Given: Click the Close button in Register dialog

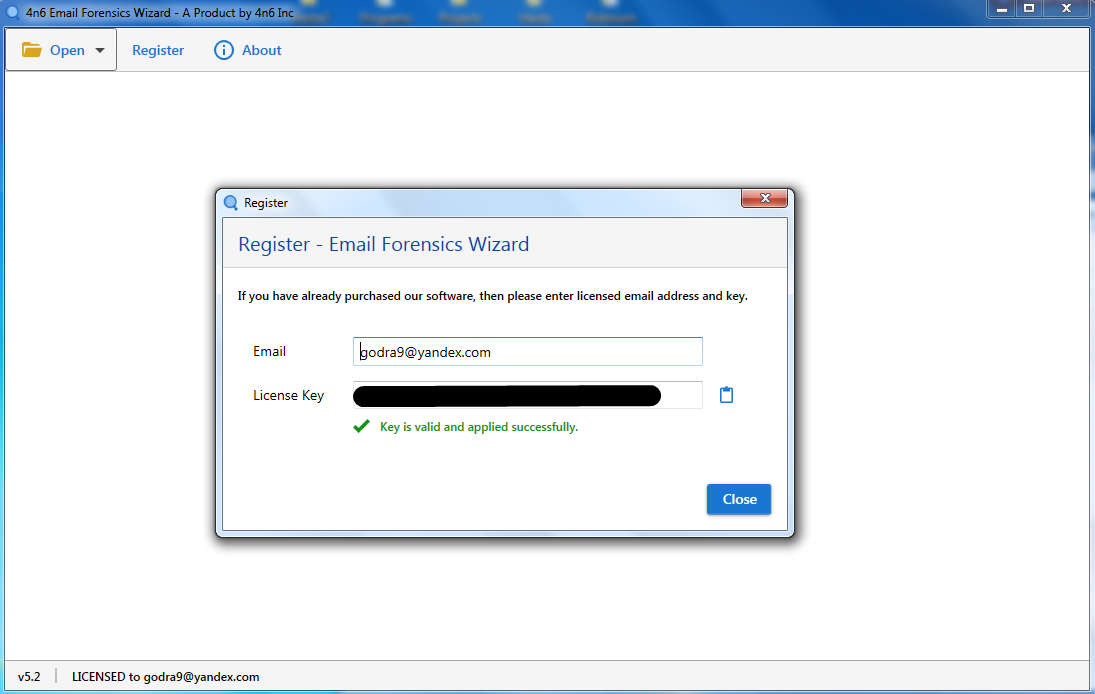Looking at the screenshot, I should tap(739, 499).
